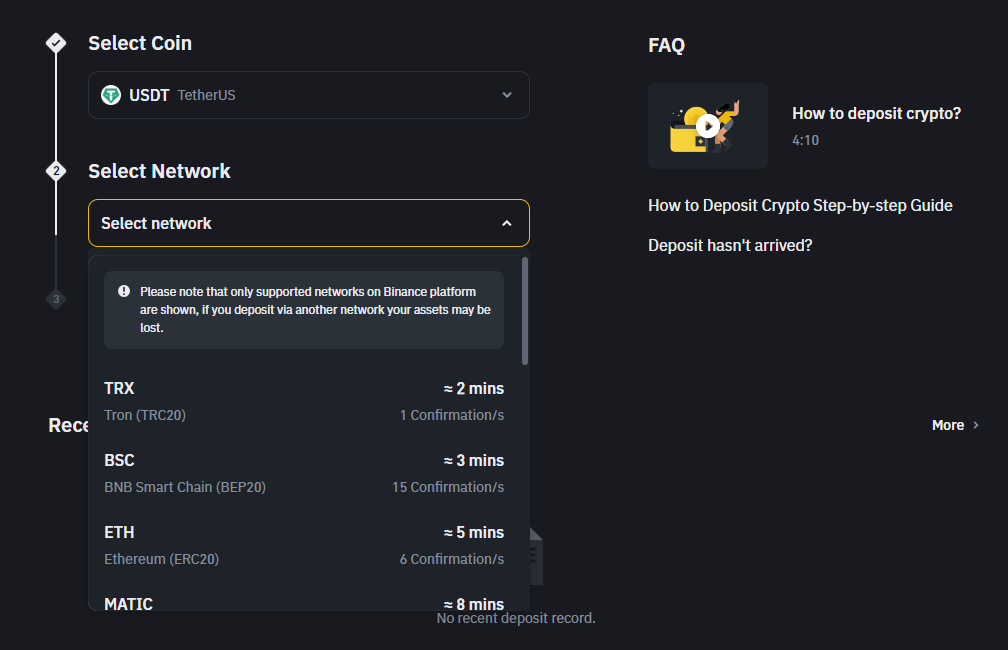Click the 1 Confirmation/s text

452,415
